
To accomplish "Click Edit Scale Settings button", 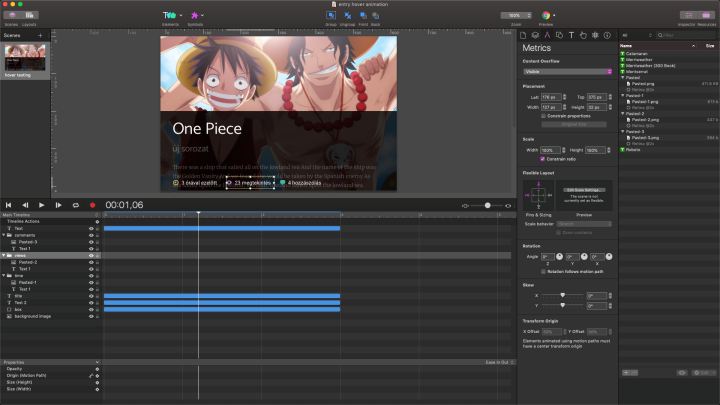I will click(584, 190).
